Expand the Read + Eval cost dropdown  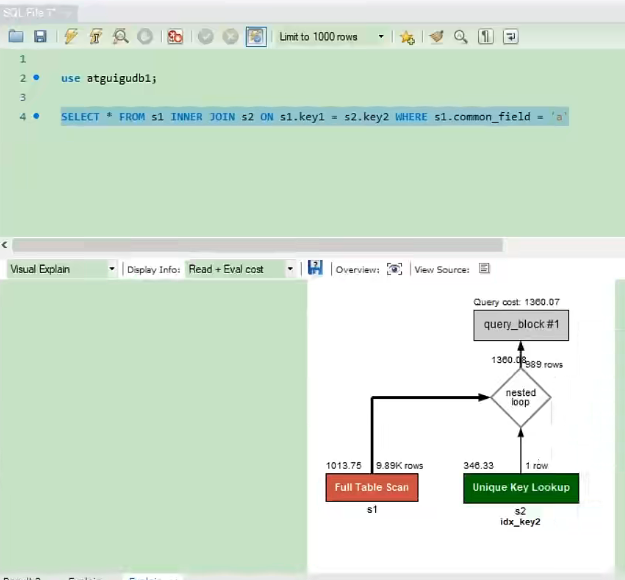click(240, 269)
